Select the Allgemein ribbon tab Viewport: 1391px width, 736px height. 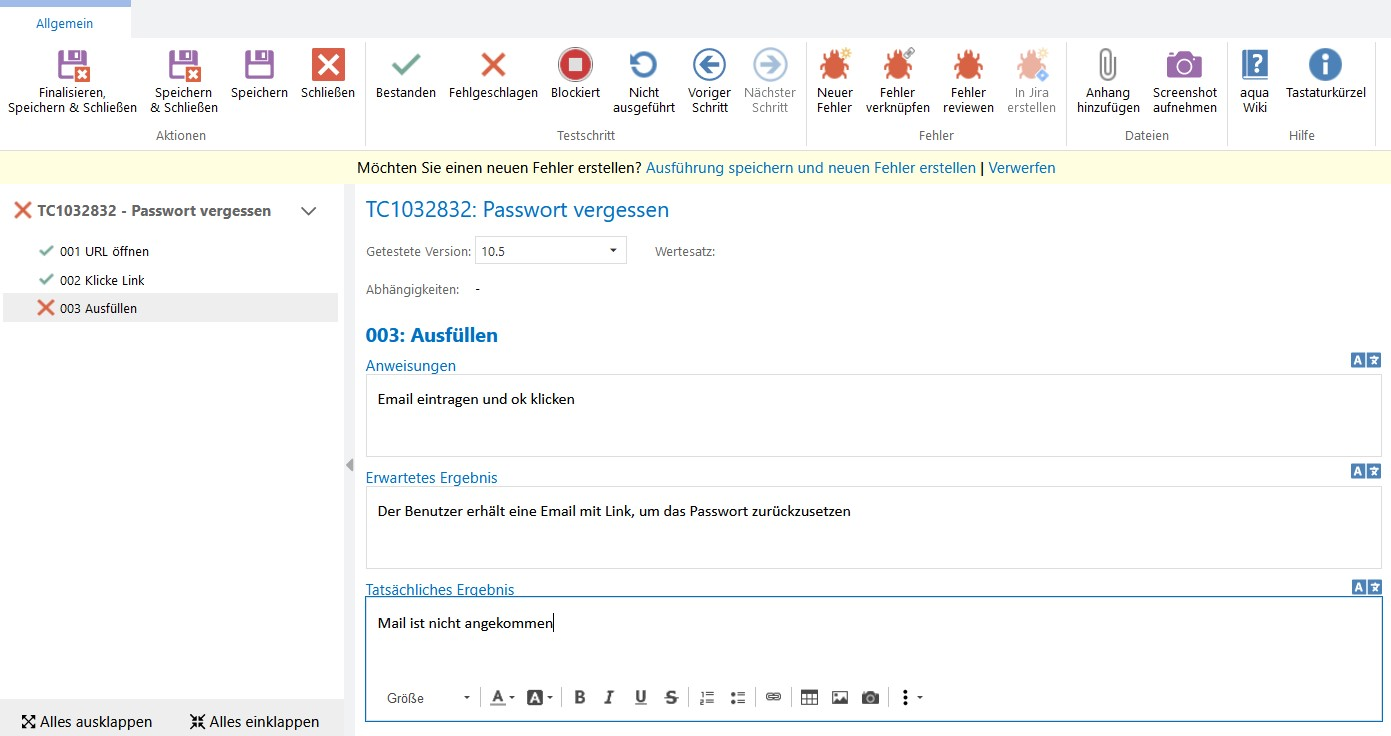(x=65, y=23)
